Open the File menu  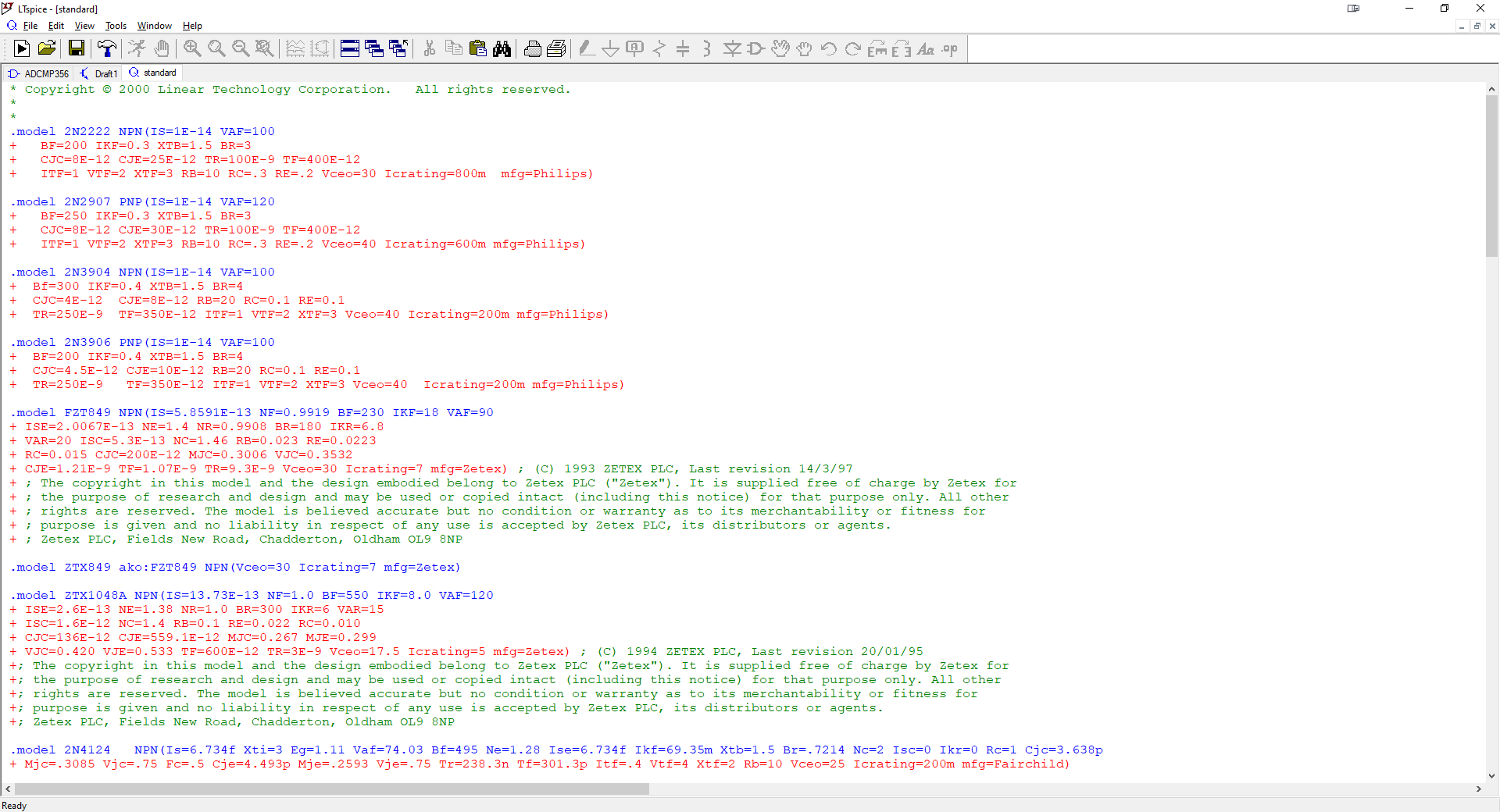coord(30,26)
